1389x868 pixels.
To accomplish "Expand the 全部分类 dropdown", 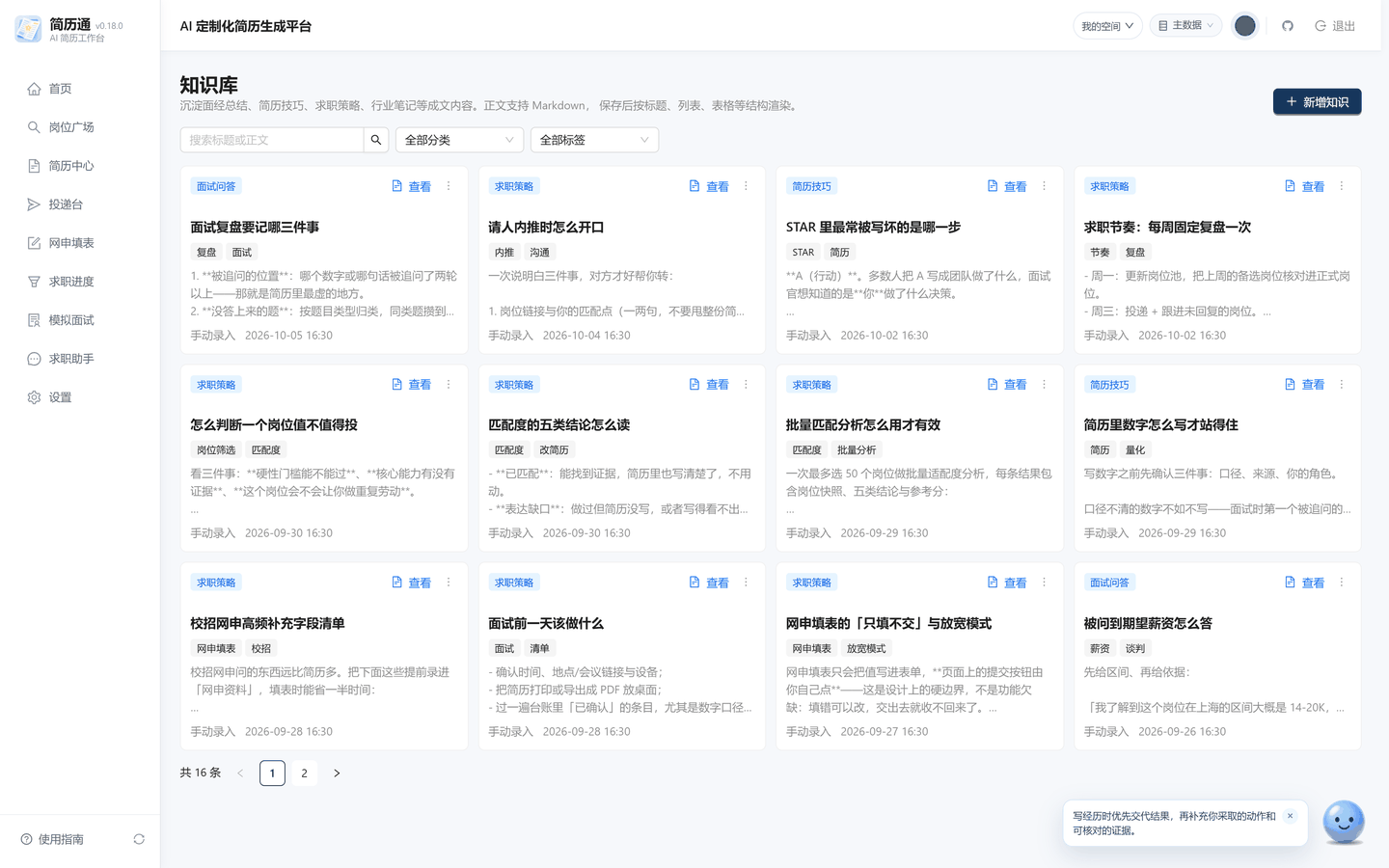I will pyautogui.click(x=459, y=140).
